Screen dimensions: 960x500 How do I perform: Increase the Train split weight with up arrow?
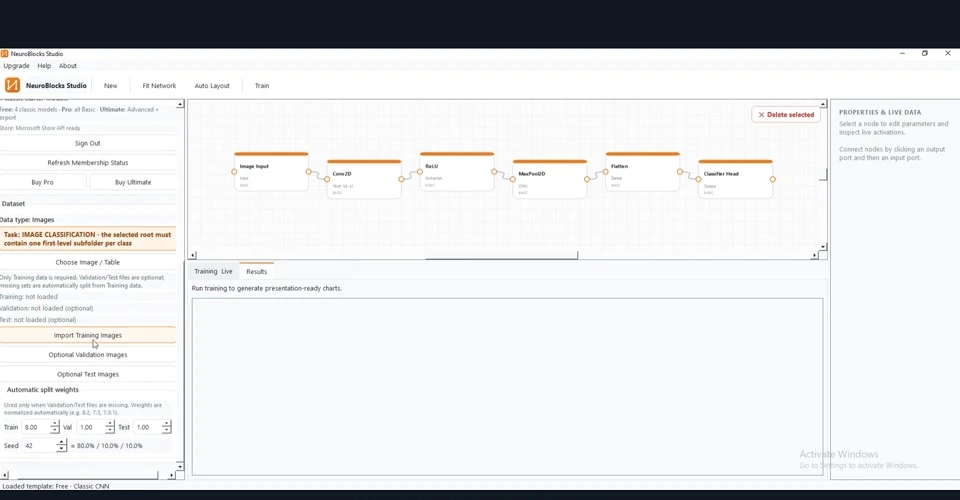point(54,424)
